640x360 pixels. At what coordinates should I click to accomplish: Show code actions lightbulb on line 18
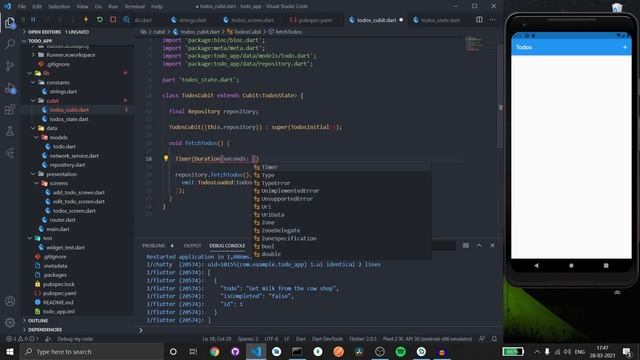pos(166,158)
